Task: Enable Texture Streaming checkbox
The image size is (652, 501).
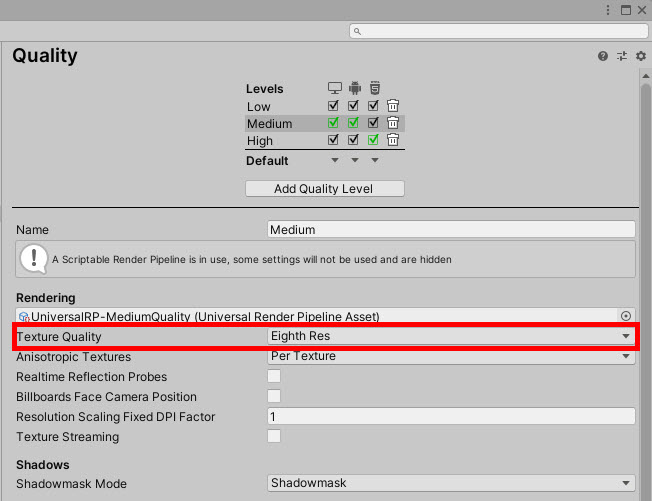Action: pyautogui.click(x=274, y=436)
